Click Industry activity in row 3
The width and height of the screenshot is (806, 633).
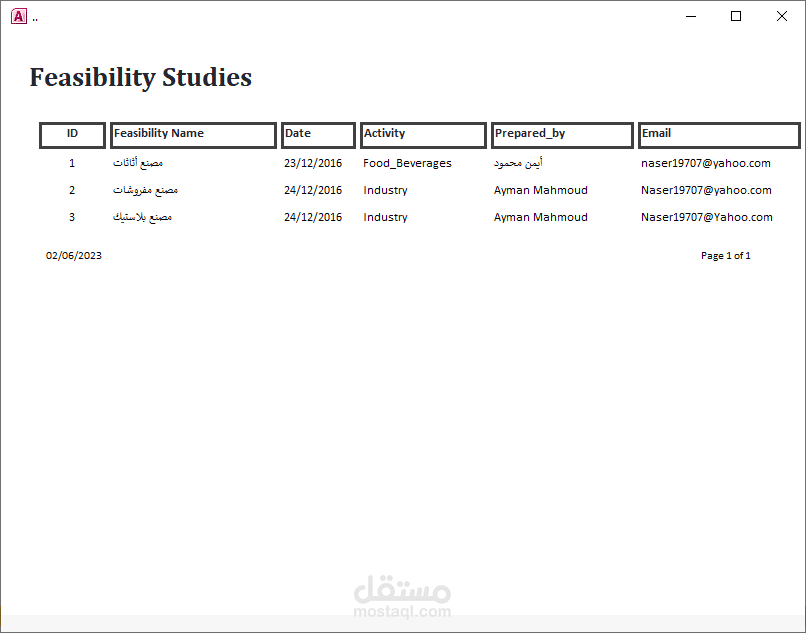click(x=386, y=217)
